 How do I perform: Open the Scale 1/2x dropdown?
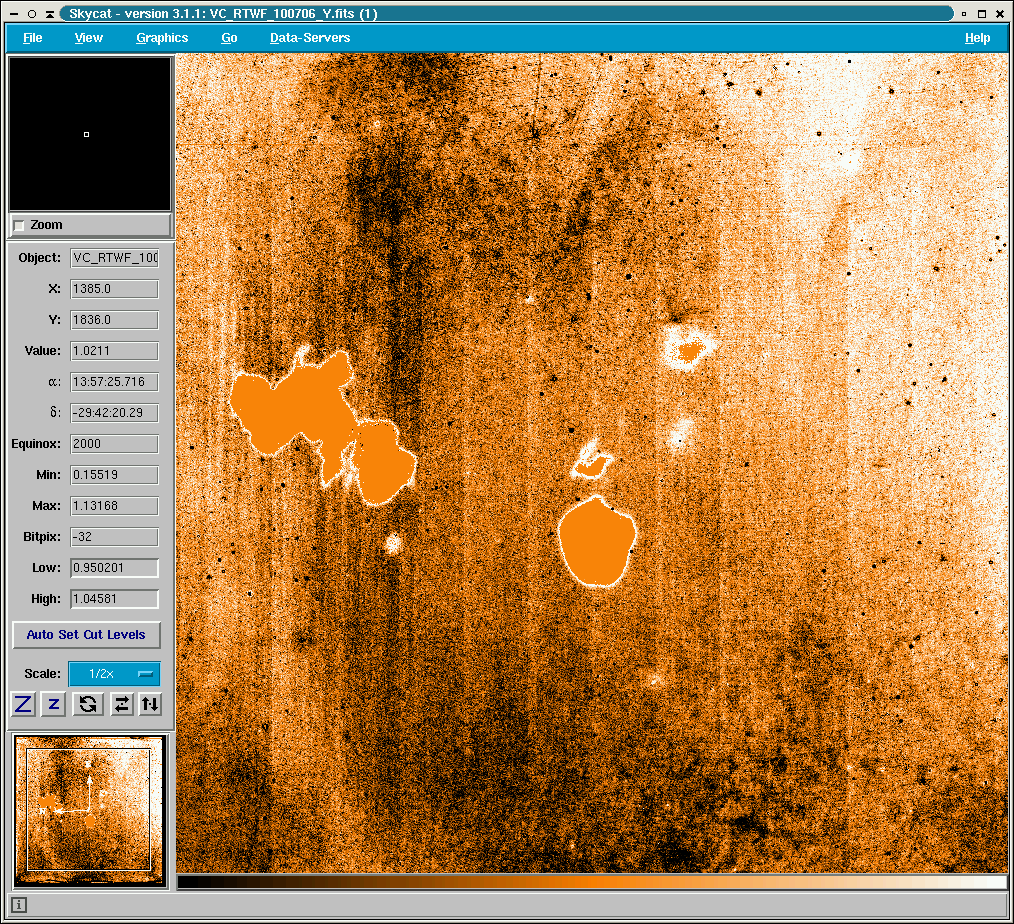tap(113, 674)
